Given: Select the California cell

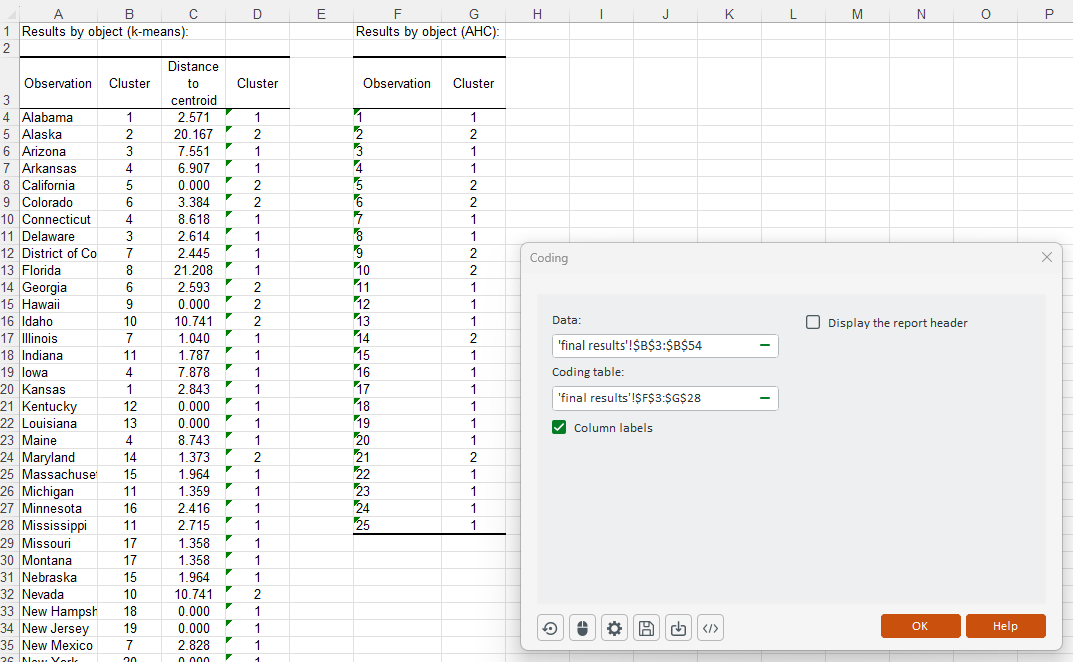Looking at the screenshot, I should pyautogui.click(x=58, y=186).
